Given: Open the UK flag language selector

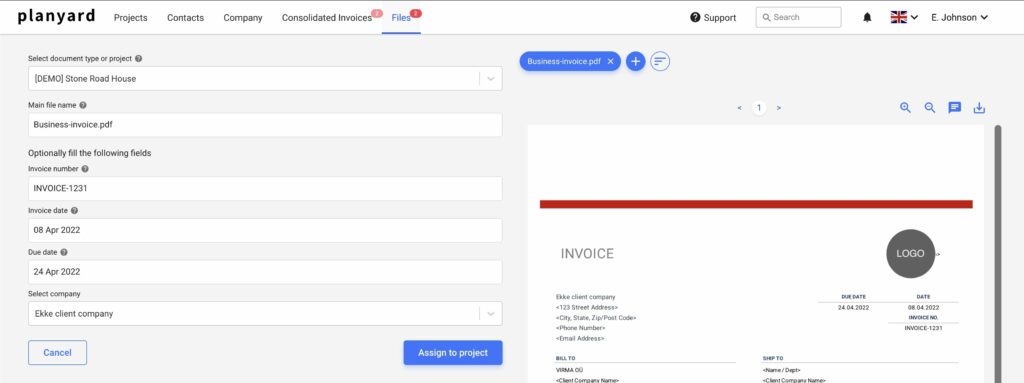Looking at the screenshot, I should (x=904, y=18).
